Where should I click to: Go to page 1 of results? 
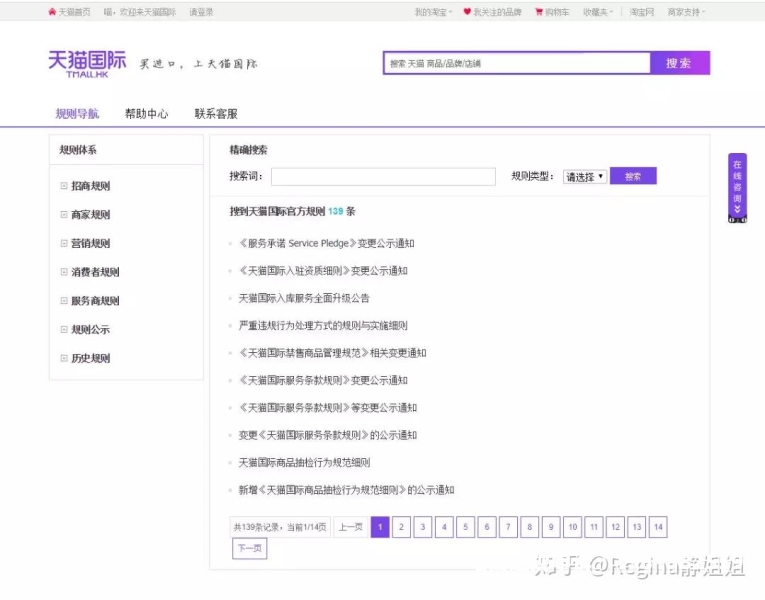[x=380, y=527]
